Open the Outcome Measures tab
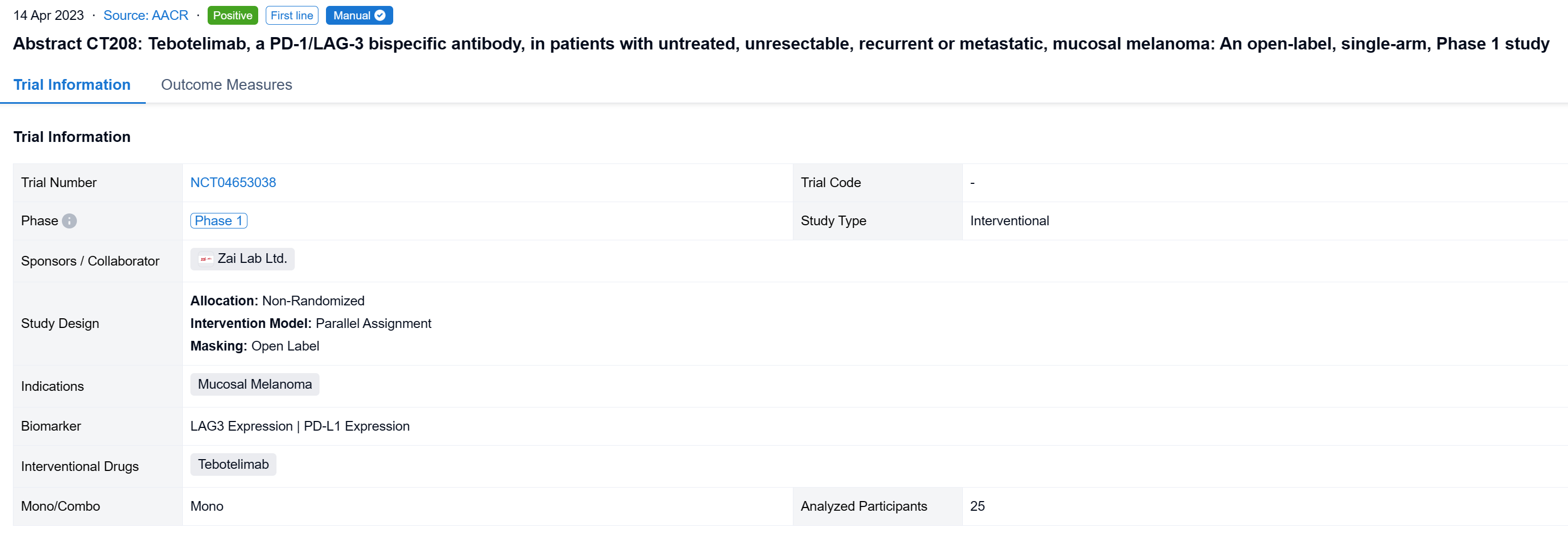 (226, 84)
